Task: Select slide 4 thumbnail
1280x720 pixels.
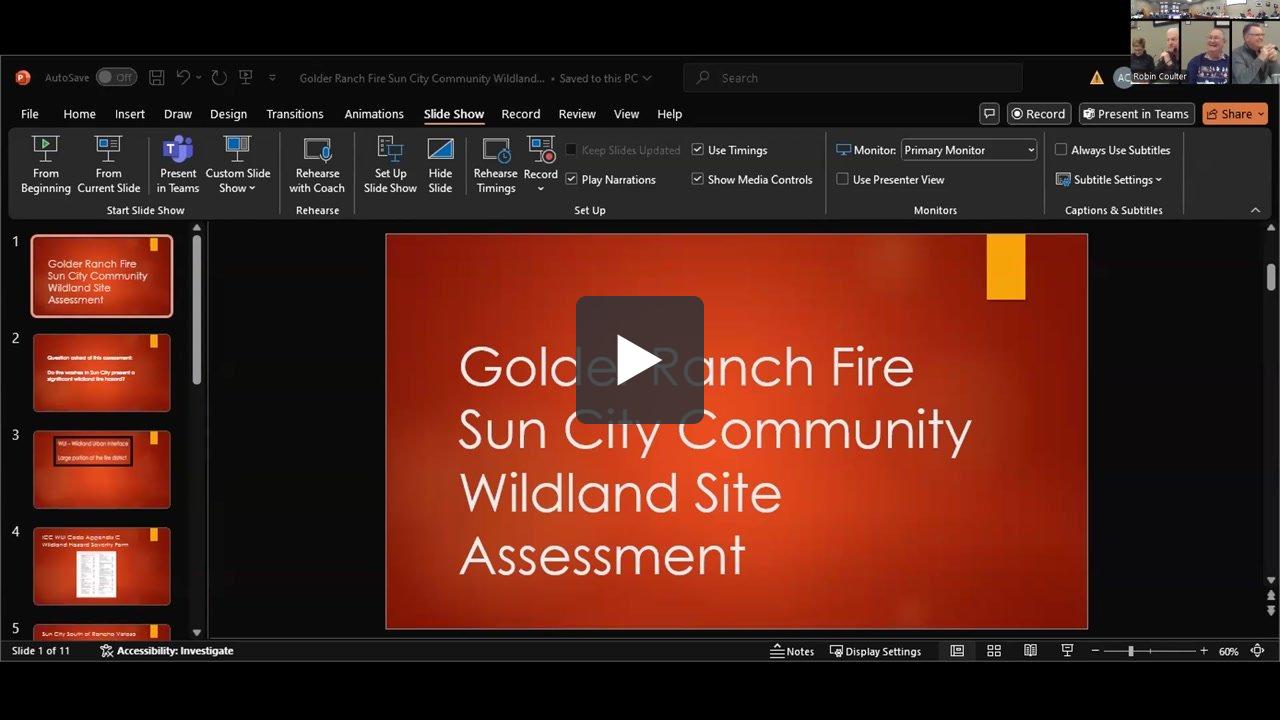Action: (102, 566)
